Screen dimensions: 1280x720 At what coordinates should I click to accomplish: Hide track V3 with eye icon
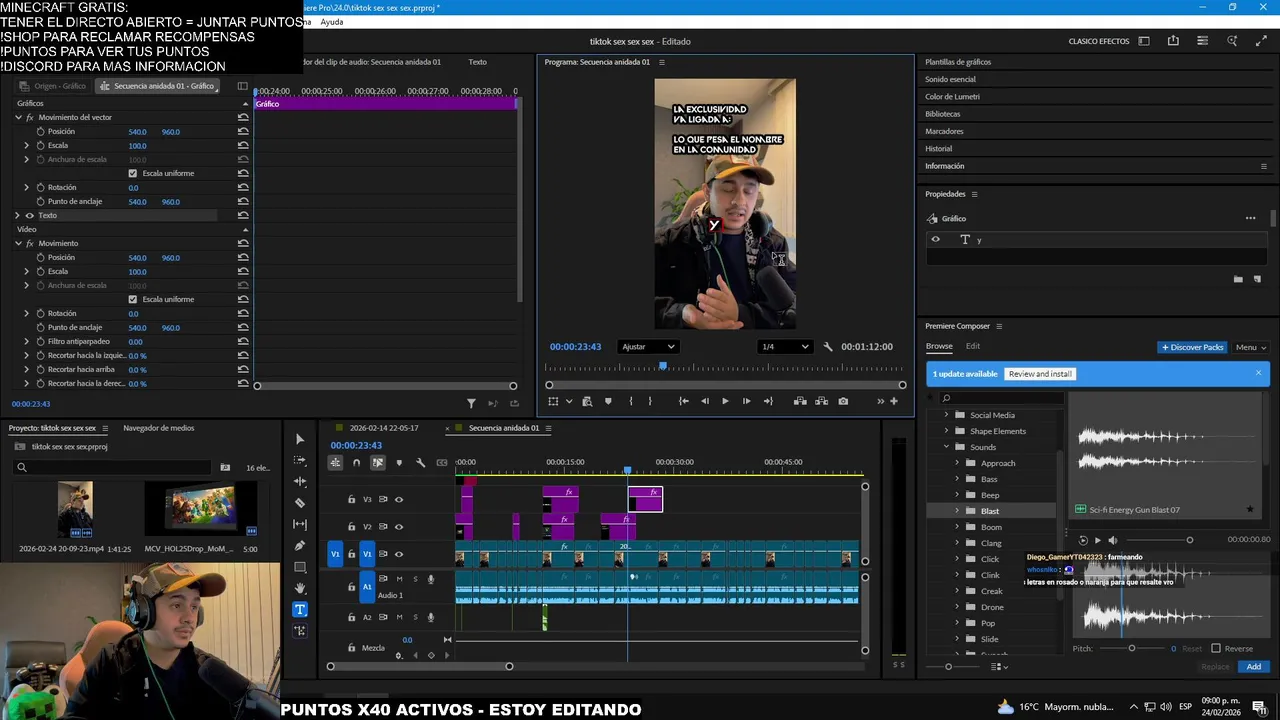coord(398,499)
